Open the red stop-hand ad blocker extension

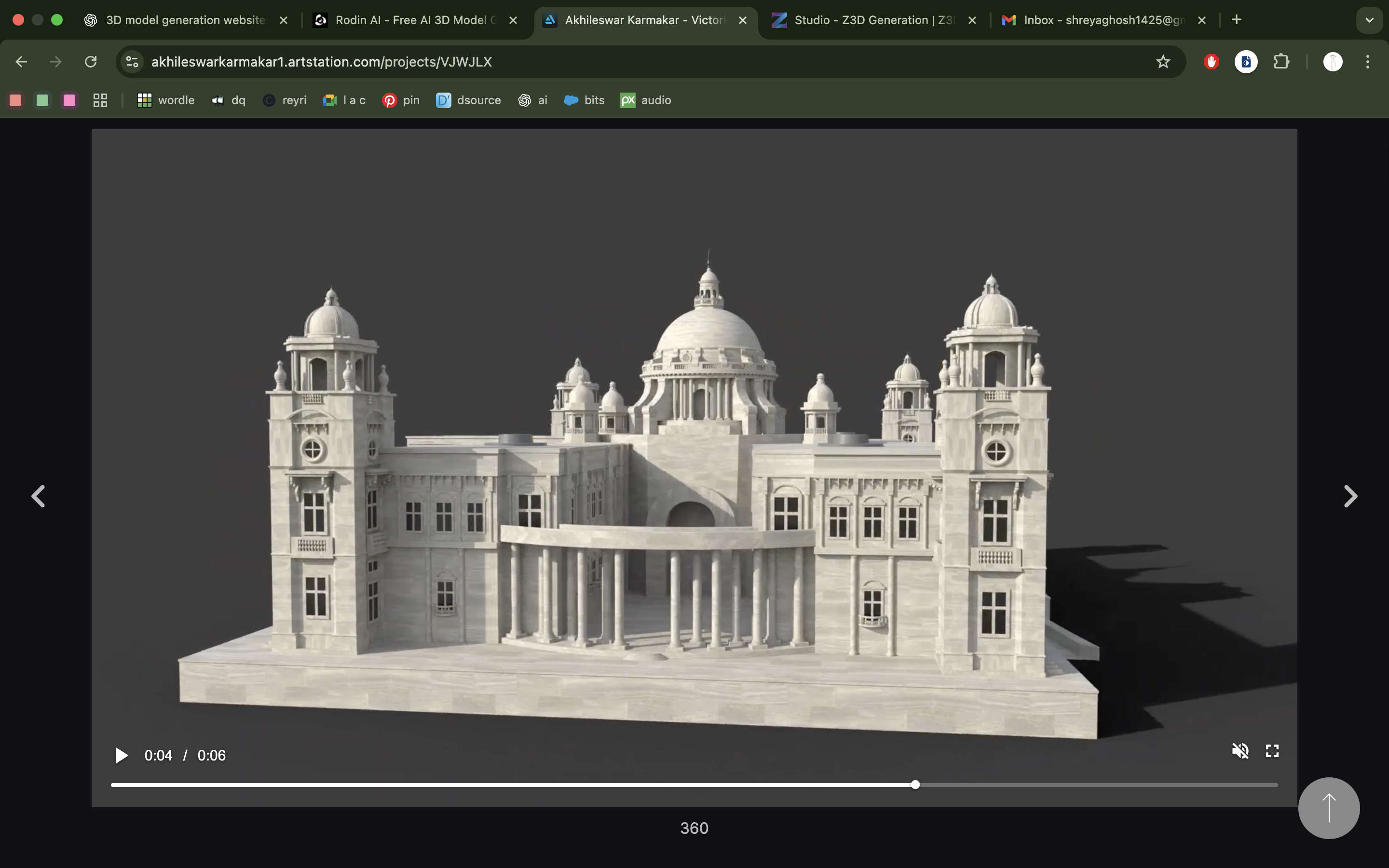point(1211,62)
